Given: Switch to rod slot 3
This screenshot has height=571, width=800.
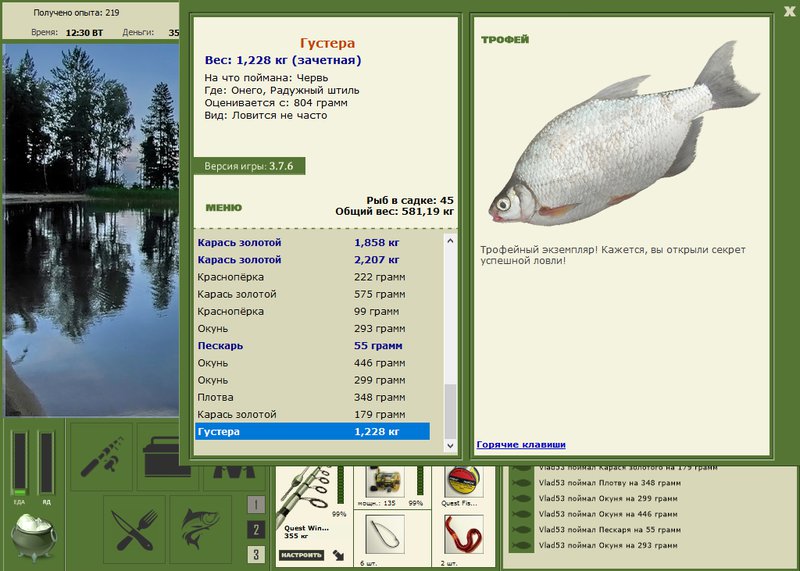Looking at the screenshot, I should click(257, 555).
